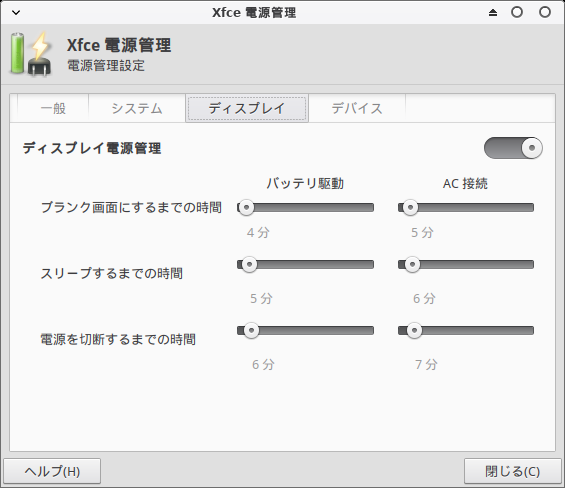This screenshot has width=565, height=488.
Task: Click blank-screen slider under バッテリ駆動
Action: 305,207
